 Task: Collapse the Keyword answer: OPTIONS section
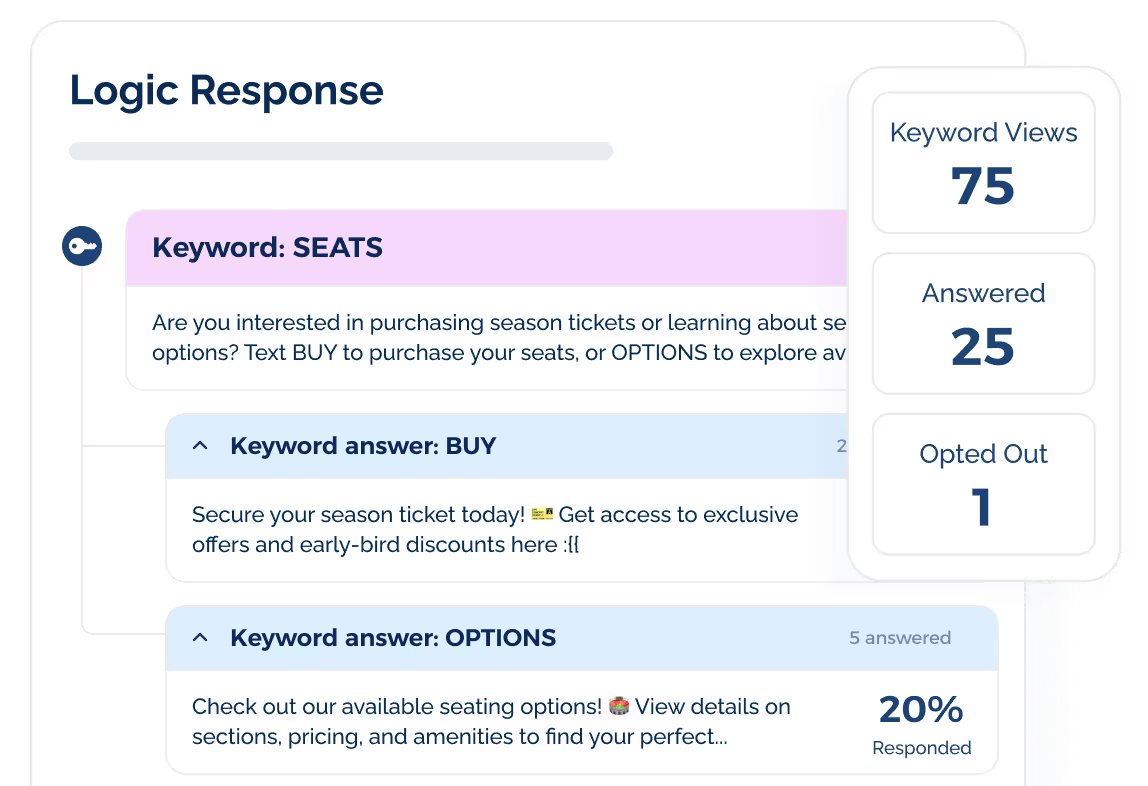click(x=199, y=637)
